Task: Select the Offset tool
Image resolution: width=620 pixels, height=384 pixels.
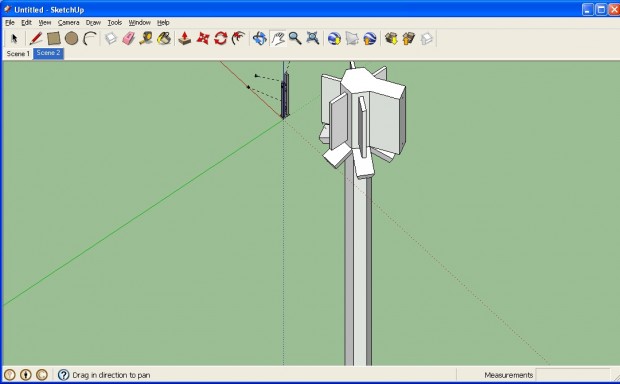Action: click(238, 38)
